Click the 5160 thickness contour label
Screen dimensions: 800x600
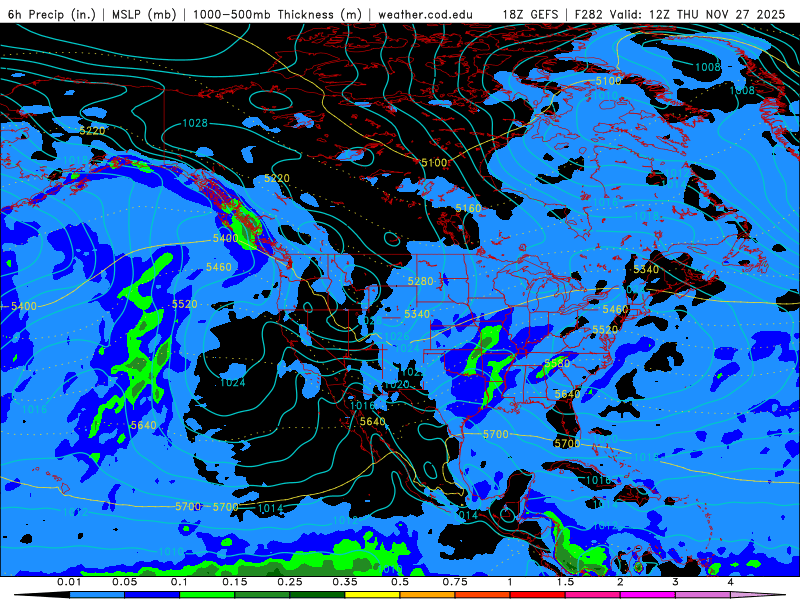(x=468, y=208)
